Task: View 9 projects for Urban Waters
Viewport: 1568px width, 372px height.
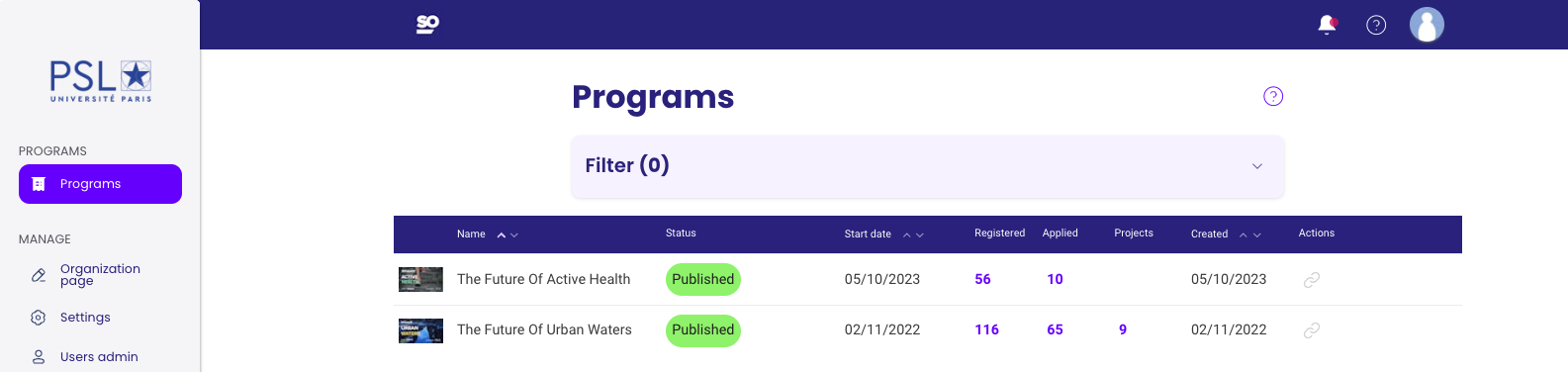Action: (1123, 330)
